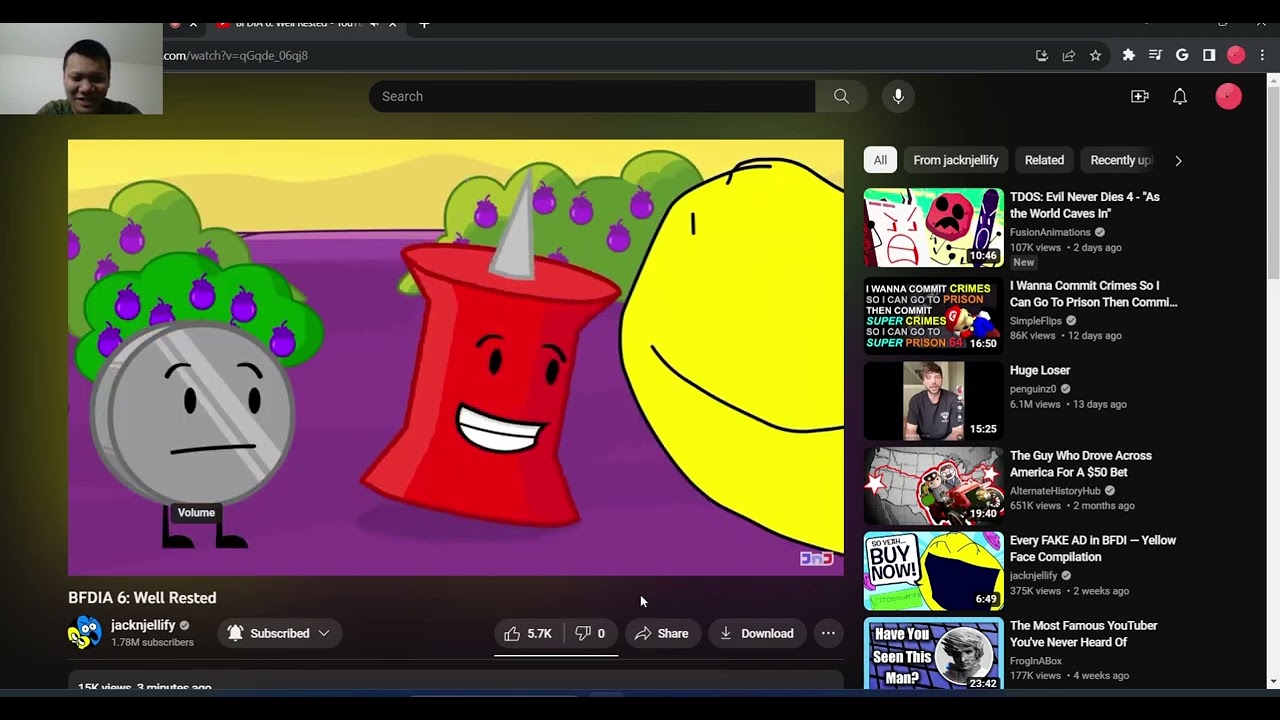The height and width of the screenshot is (720, 1280).
Task: Toggle the Chrome side panel
Action: point(1209,56)
